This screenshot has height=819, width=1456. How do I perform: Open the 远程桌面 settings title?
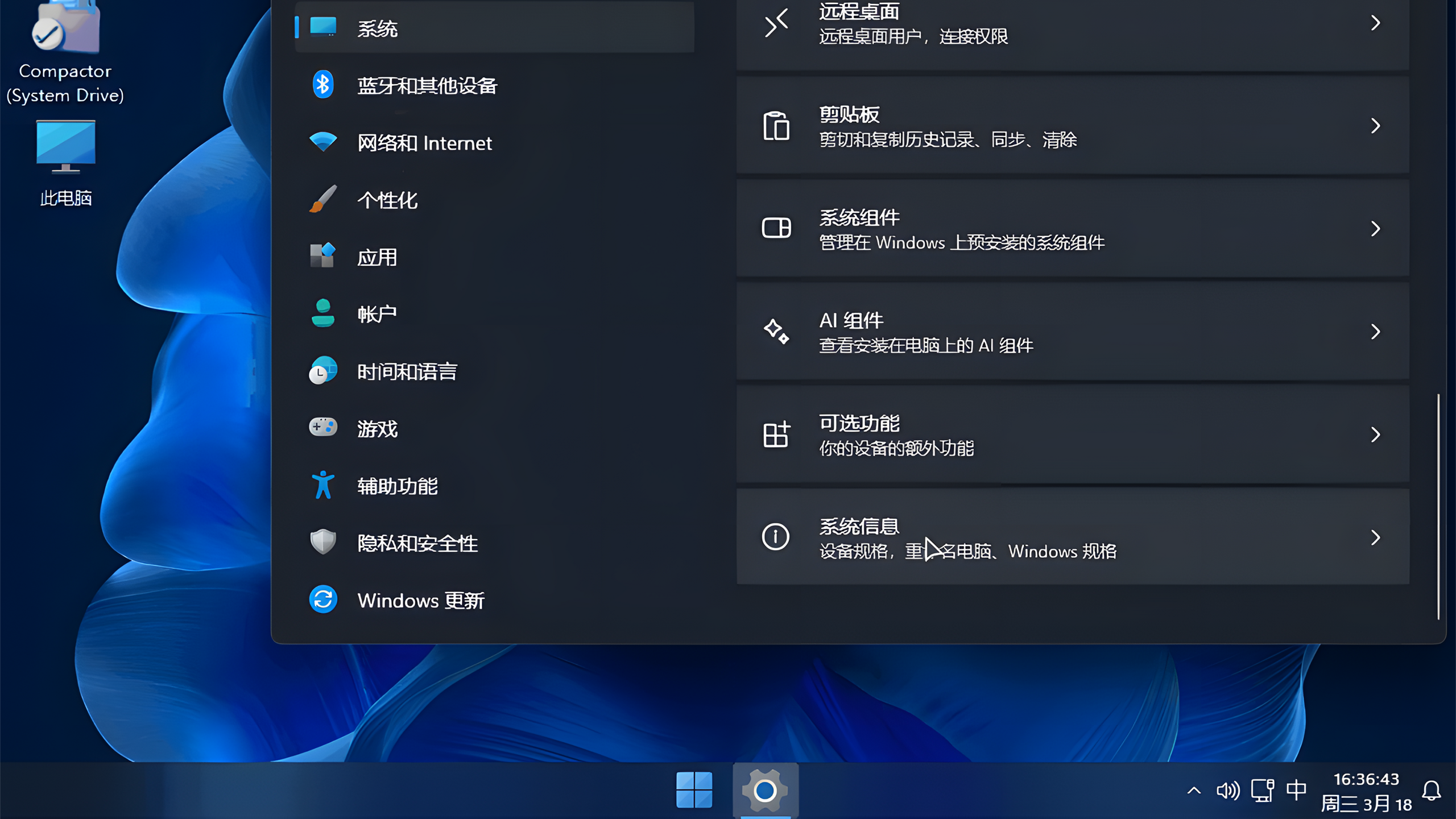[859, 11]
